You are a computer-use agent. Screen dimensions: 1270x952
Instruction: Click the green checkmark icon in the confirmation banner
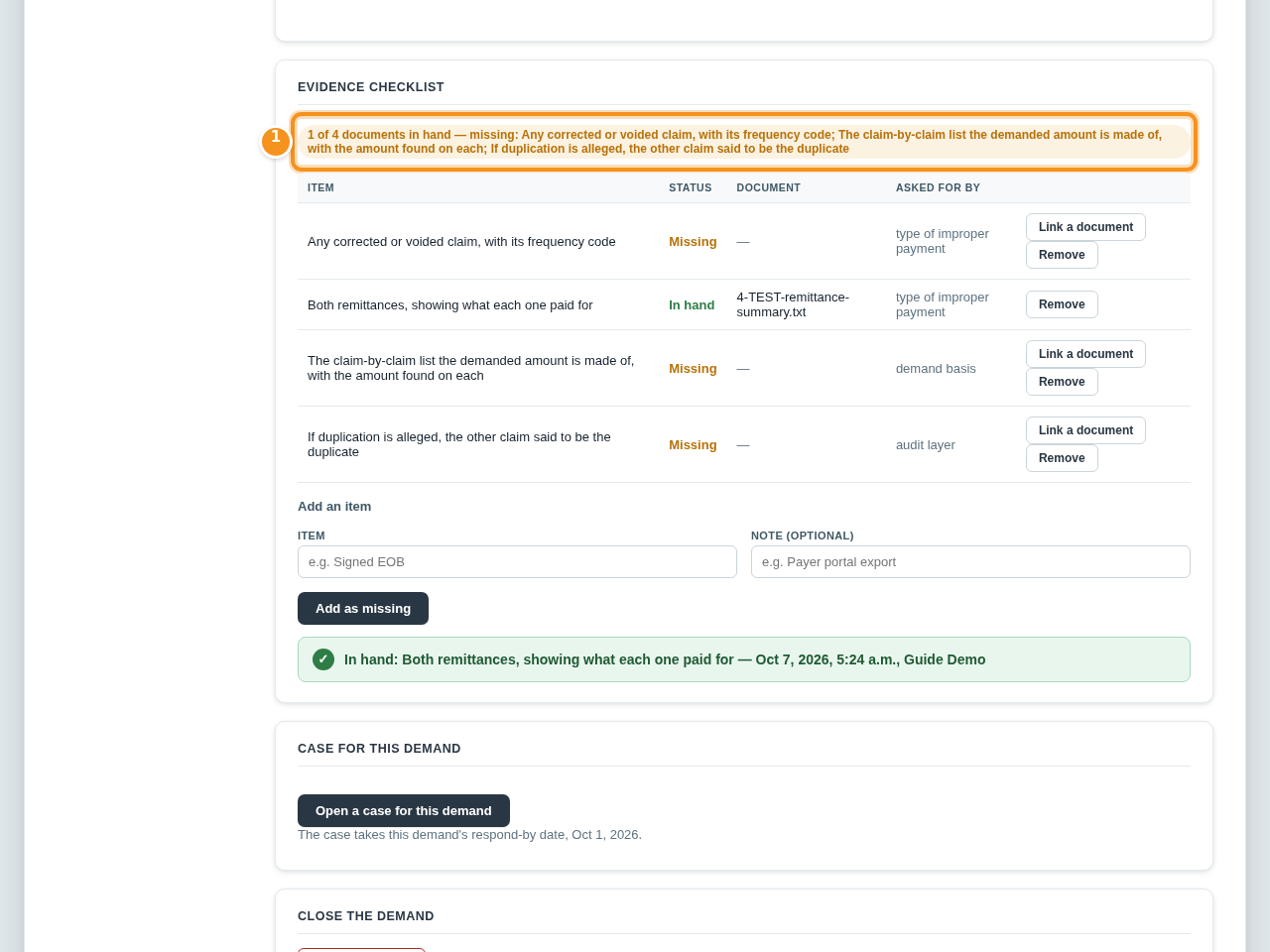tap(323, 659)
